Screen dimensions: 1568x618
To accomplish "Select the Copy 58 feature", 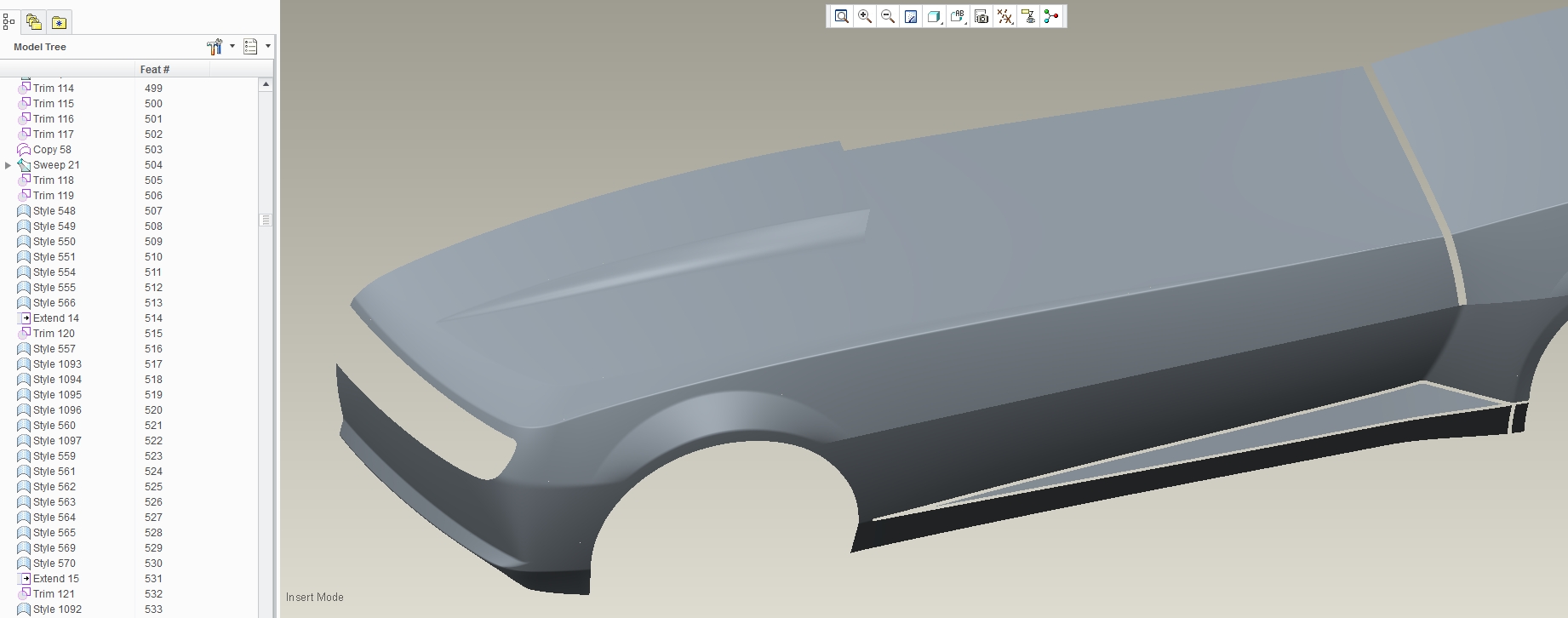I will tap(44, 150).
